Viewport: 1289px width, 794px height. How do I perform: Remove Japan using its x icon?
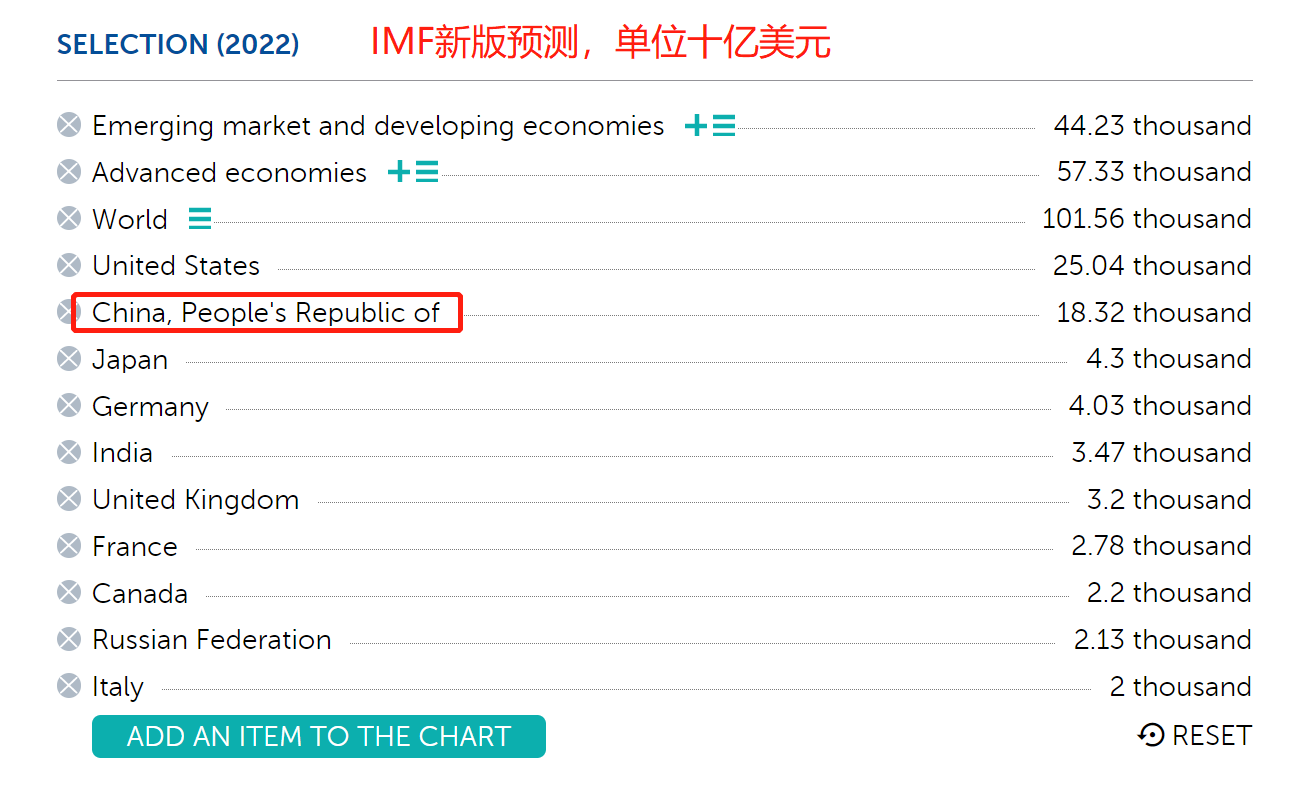tap(69, 359)
